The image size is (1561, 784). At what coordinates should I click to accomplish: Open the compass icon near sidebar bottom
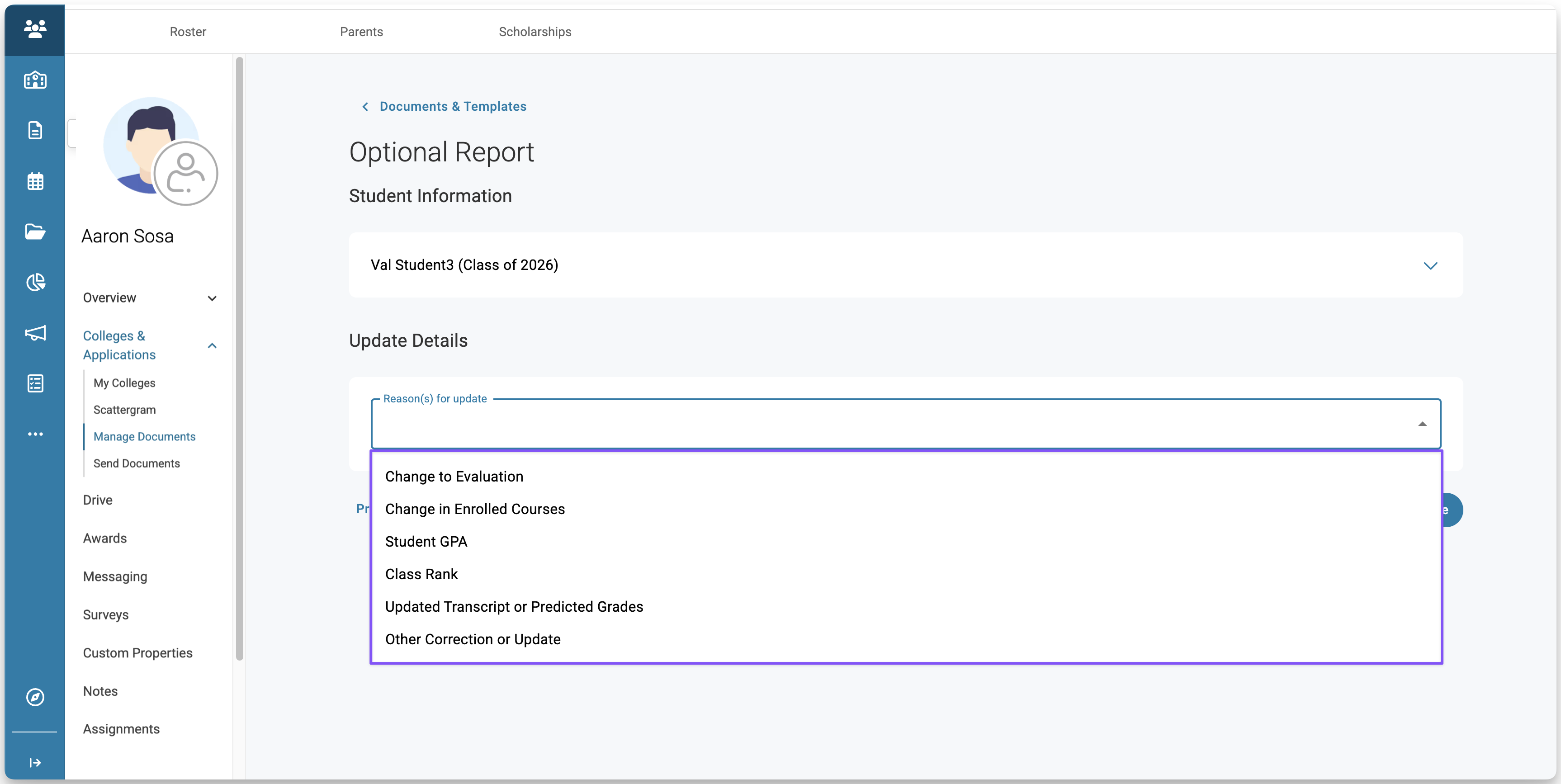35,697
